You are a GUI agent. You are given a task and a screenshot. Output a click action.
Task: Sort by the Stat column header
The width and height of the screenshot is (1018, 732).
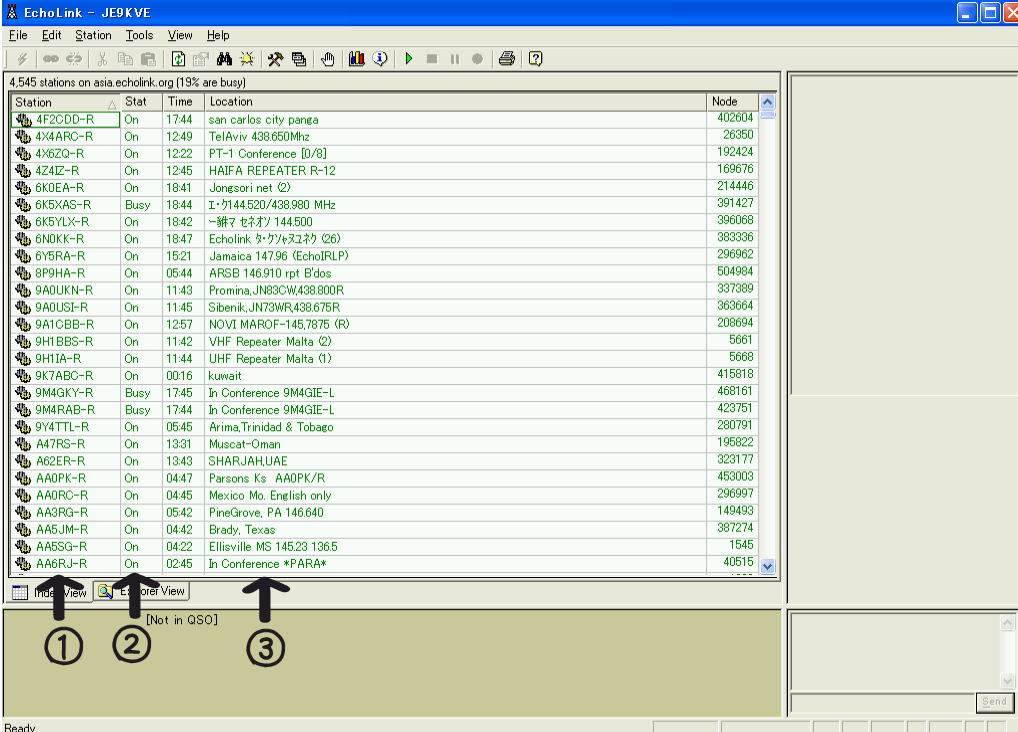click(142, 102)
